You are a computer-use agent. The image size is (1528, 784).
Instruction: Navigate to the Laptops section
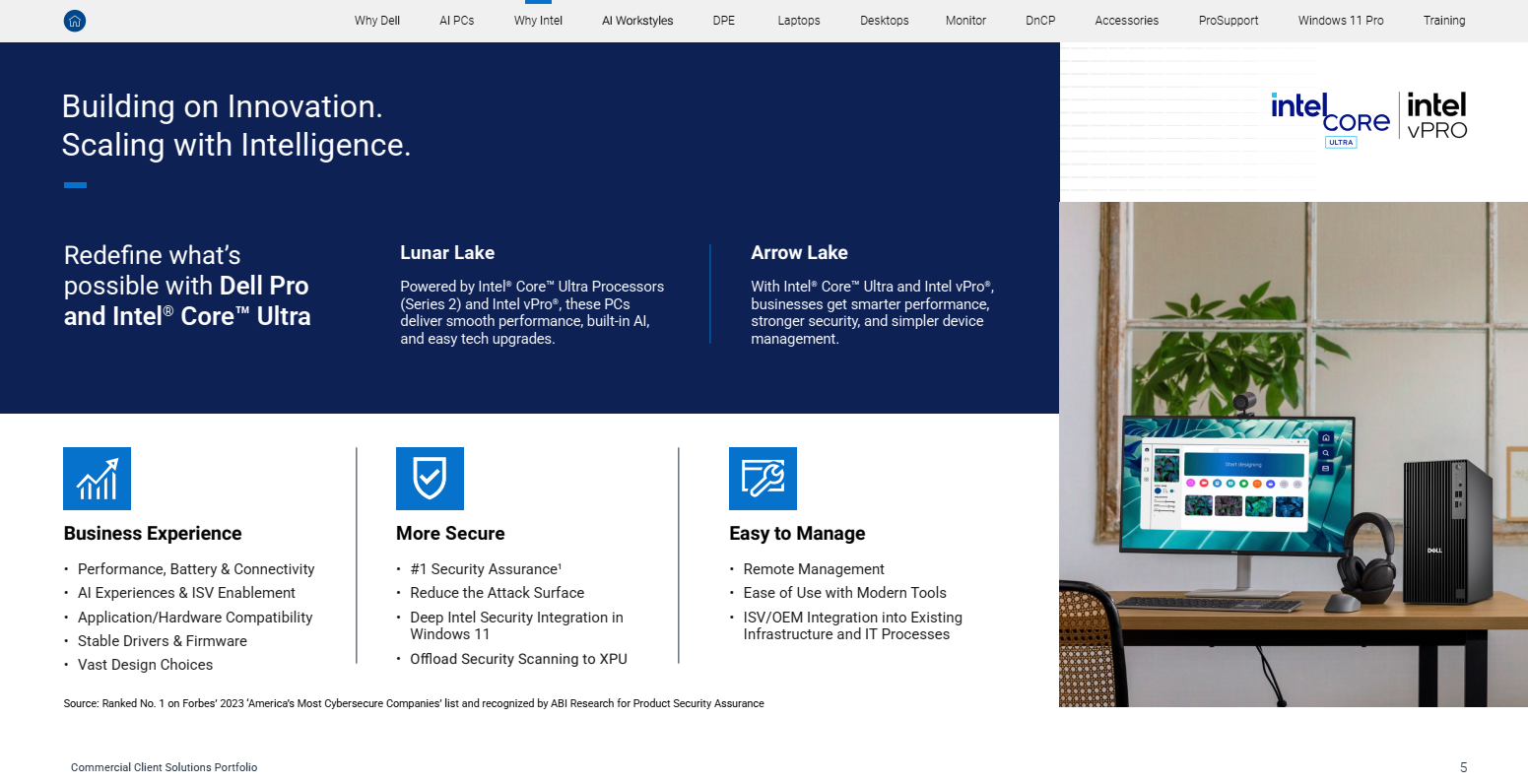pyautogui.click(x=798, y=21)
